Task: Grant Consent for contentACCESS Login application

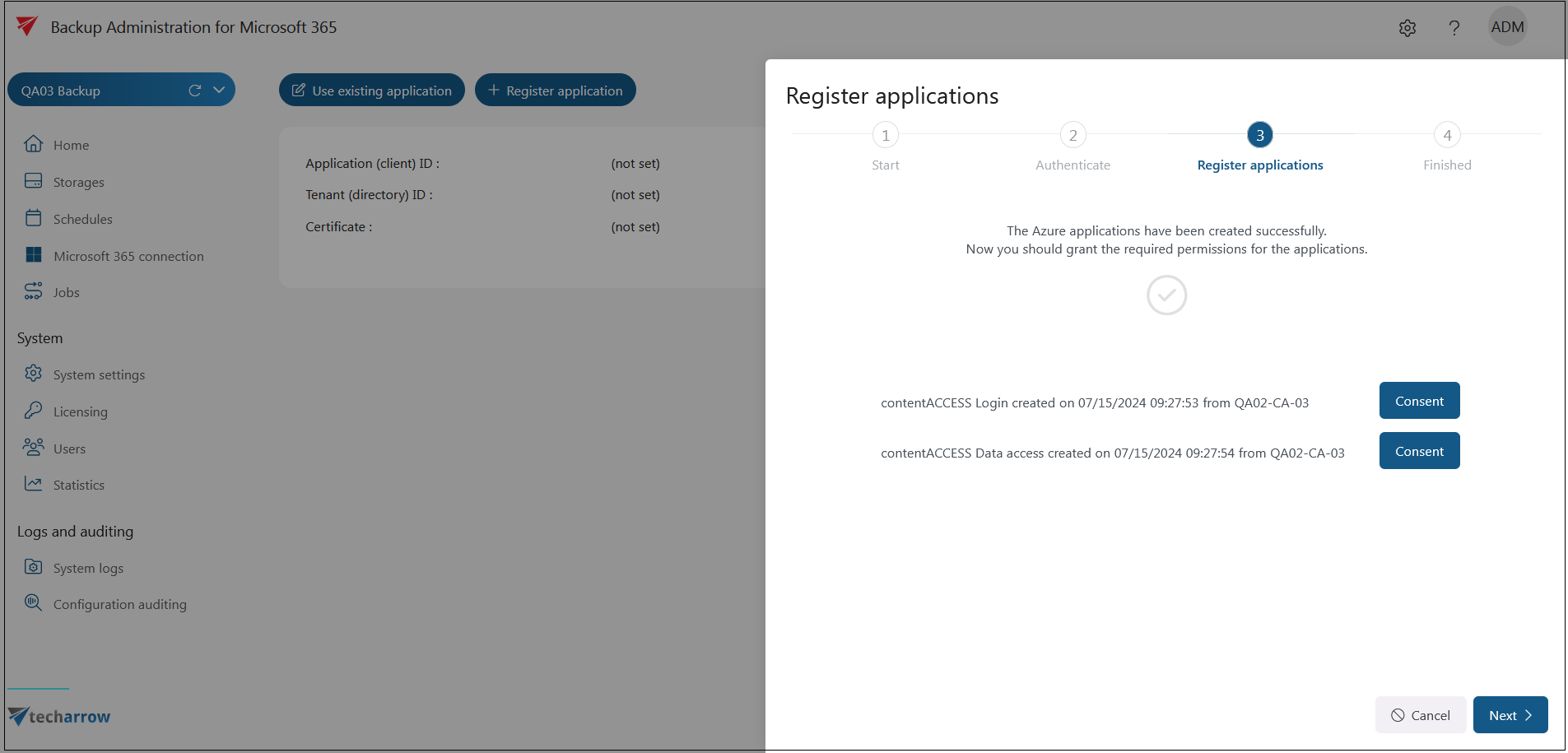Action: 1419,401
